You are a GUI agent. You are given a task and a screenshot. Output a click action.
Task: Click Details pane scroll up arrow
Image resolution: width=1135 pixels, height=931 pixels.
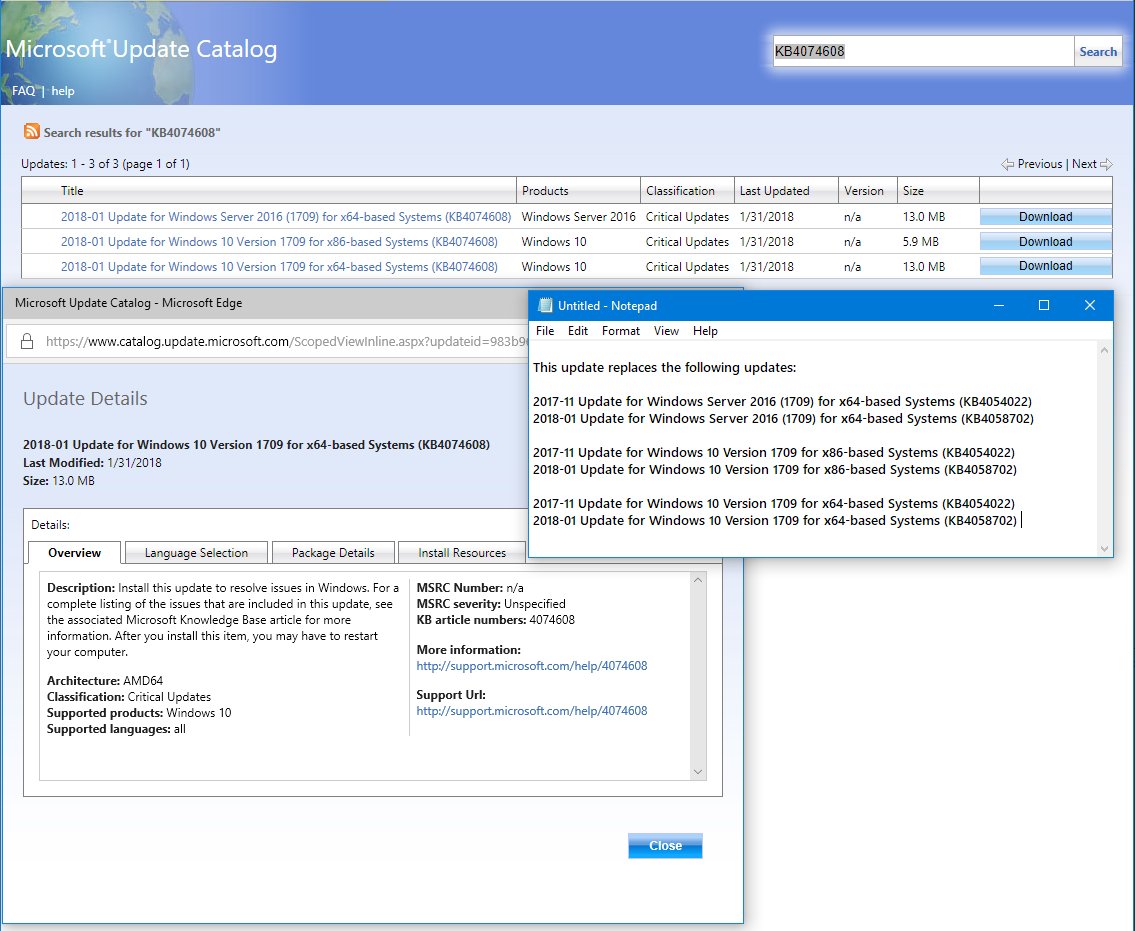click(698, 580)
